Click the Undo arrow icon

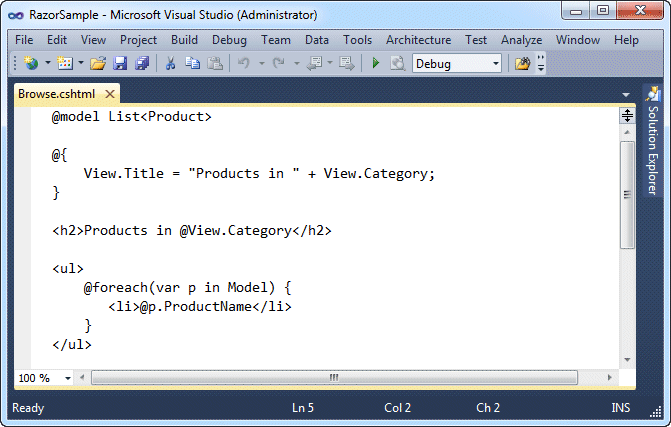[244, 63]
